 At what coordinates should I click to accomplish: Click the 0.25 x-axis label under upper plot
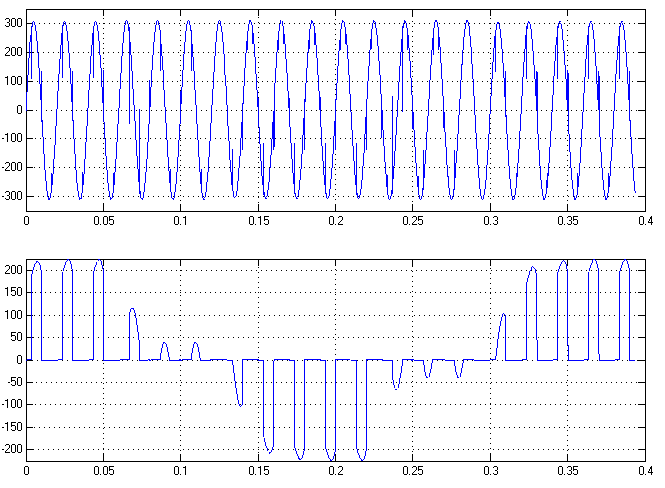click(413, 221)
